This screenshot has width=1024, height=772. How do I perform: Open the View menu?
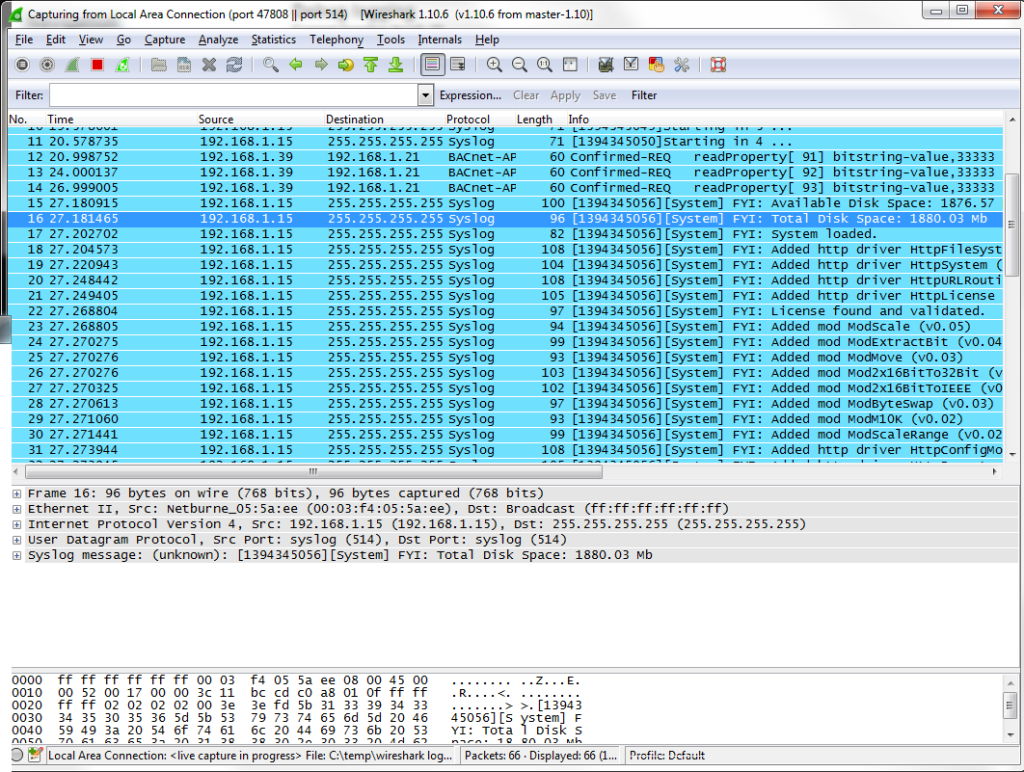pyautogui.click(x=91, y=39)
